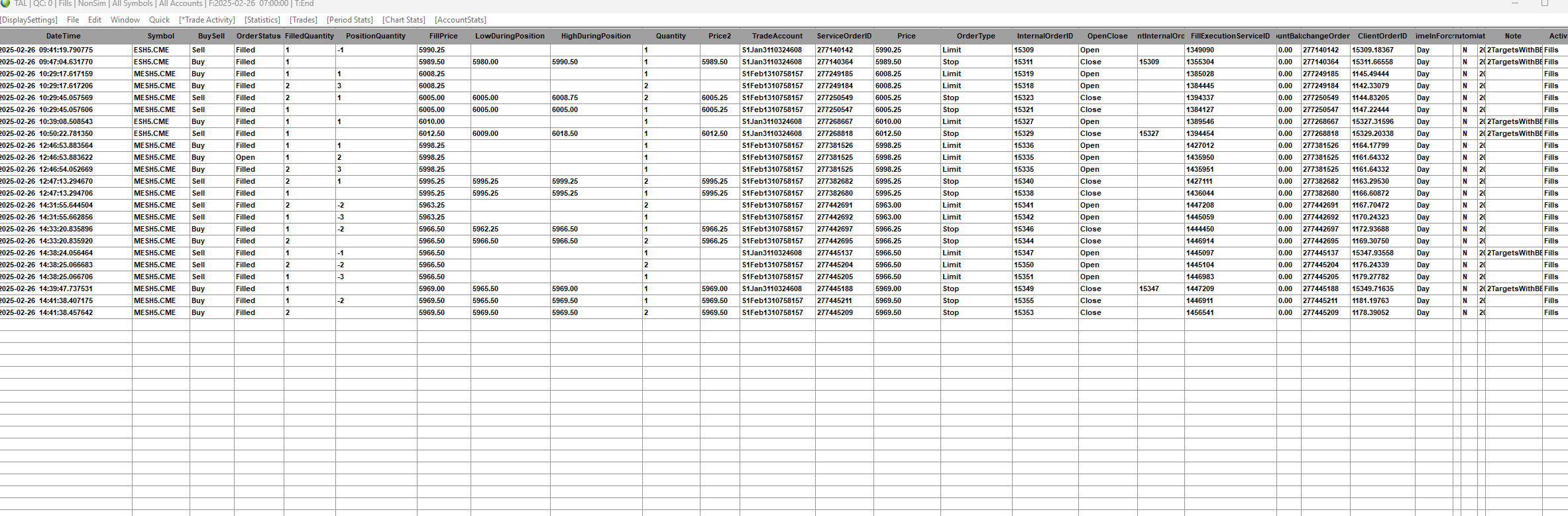Open the Window menu
This screenshot has height=516, width=1568.
pos(125,20)
